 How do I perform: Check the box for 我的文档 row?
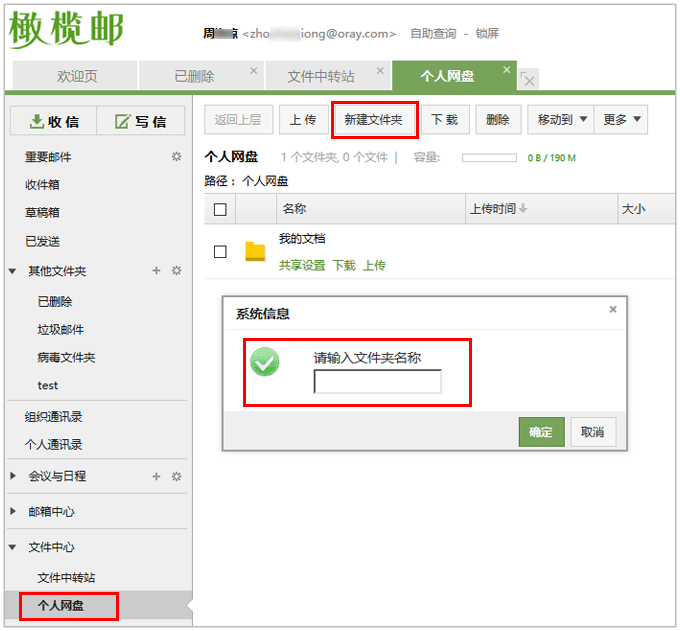[220, 252]
